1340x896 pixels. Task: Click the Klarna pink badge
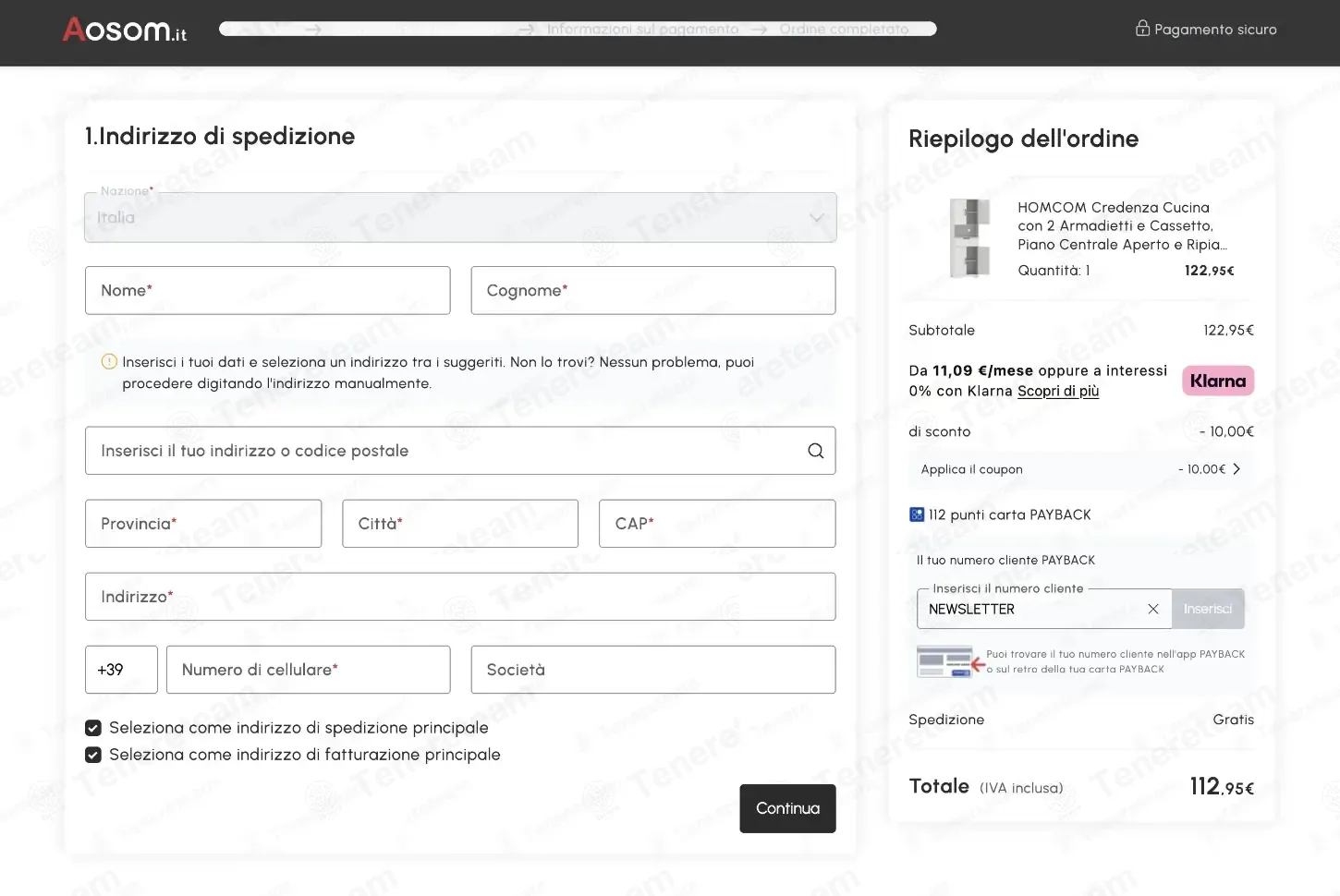[x=1217, y=381]
